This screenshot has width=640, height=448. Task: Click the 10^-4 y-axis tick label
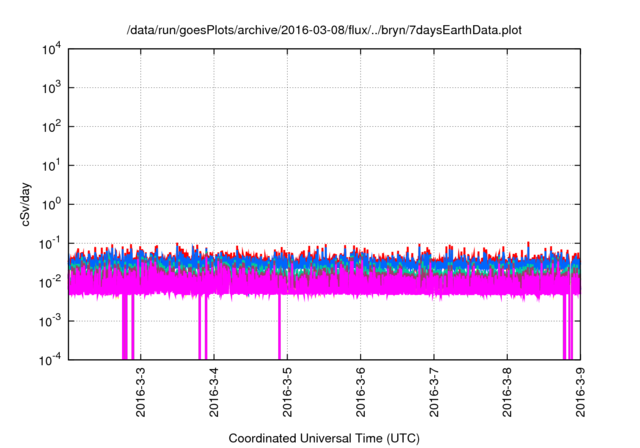(x=50, y=359)
